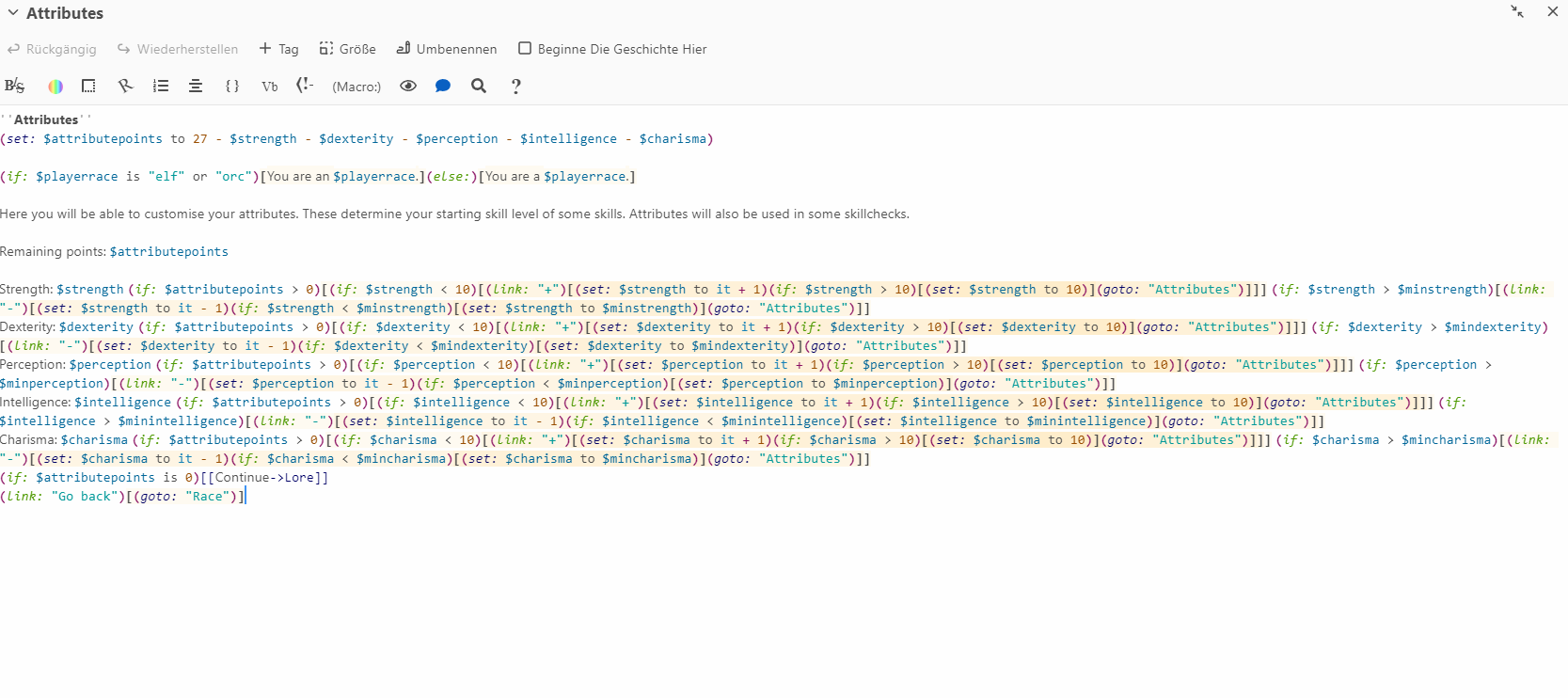Click the 'Here you will be able' sentence
This screenshot has height=698, width=1568.
point(454,214)
